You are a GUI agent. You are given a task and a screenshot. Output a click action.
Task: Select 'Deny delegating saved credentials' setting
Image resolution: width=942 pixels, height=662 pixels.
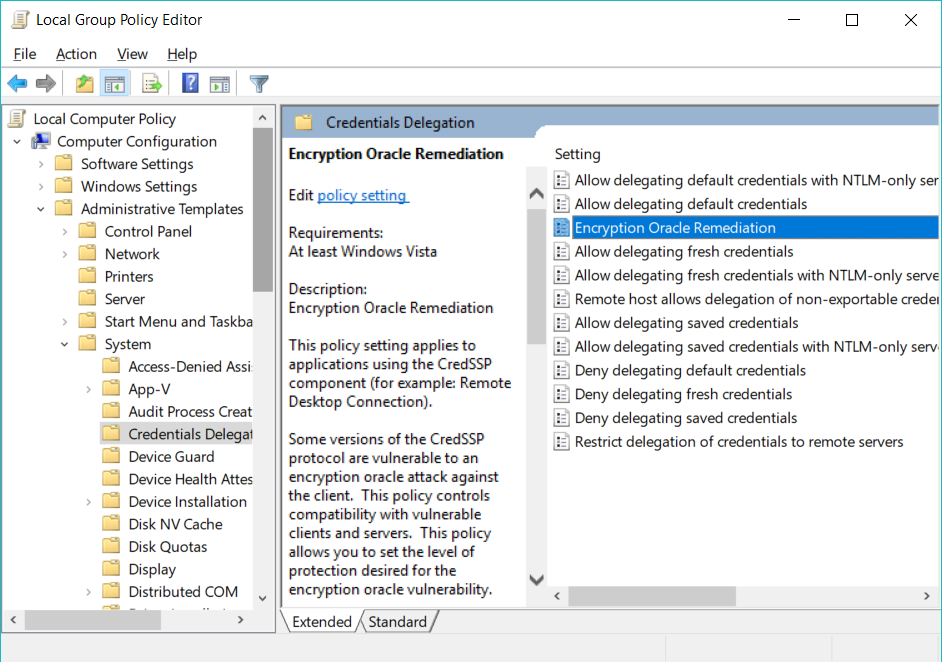(x=685, y=418)
